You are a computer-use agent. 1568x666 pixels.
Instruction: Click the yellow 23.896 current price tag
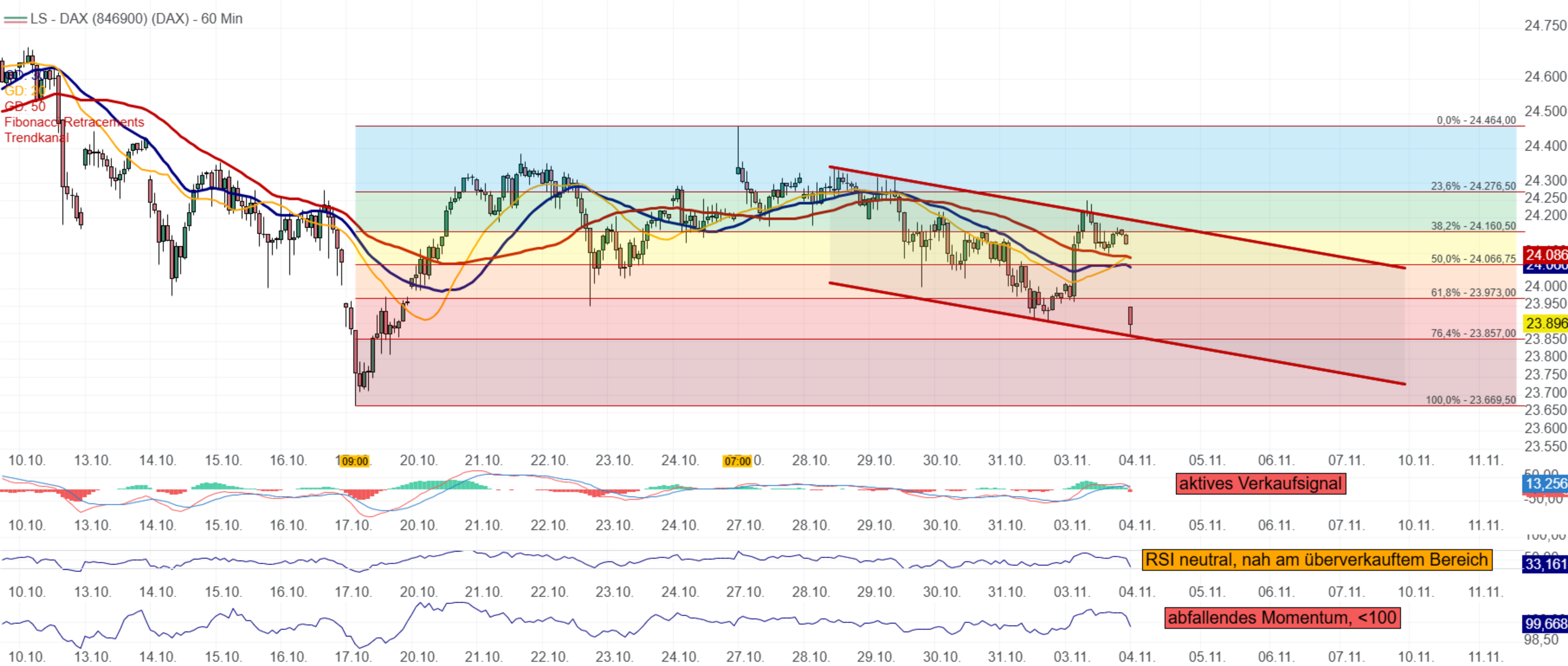click(x=1545, y=323)
